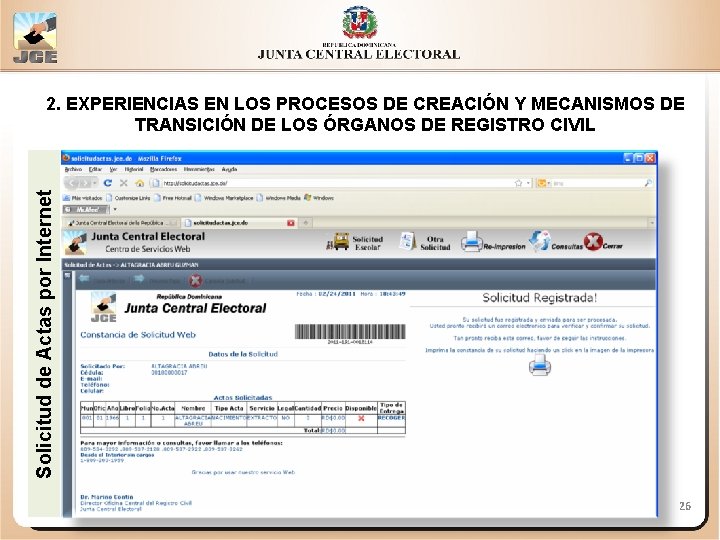Click the McAfee toolbar button
720x540 pixels.
tap(86, 209)
